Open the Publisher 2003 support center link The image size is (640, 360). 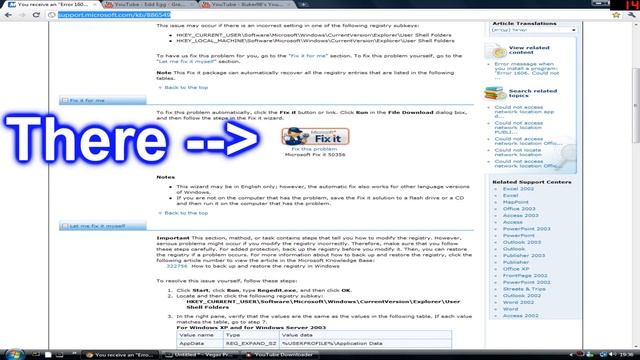(x=524, y=256)
